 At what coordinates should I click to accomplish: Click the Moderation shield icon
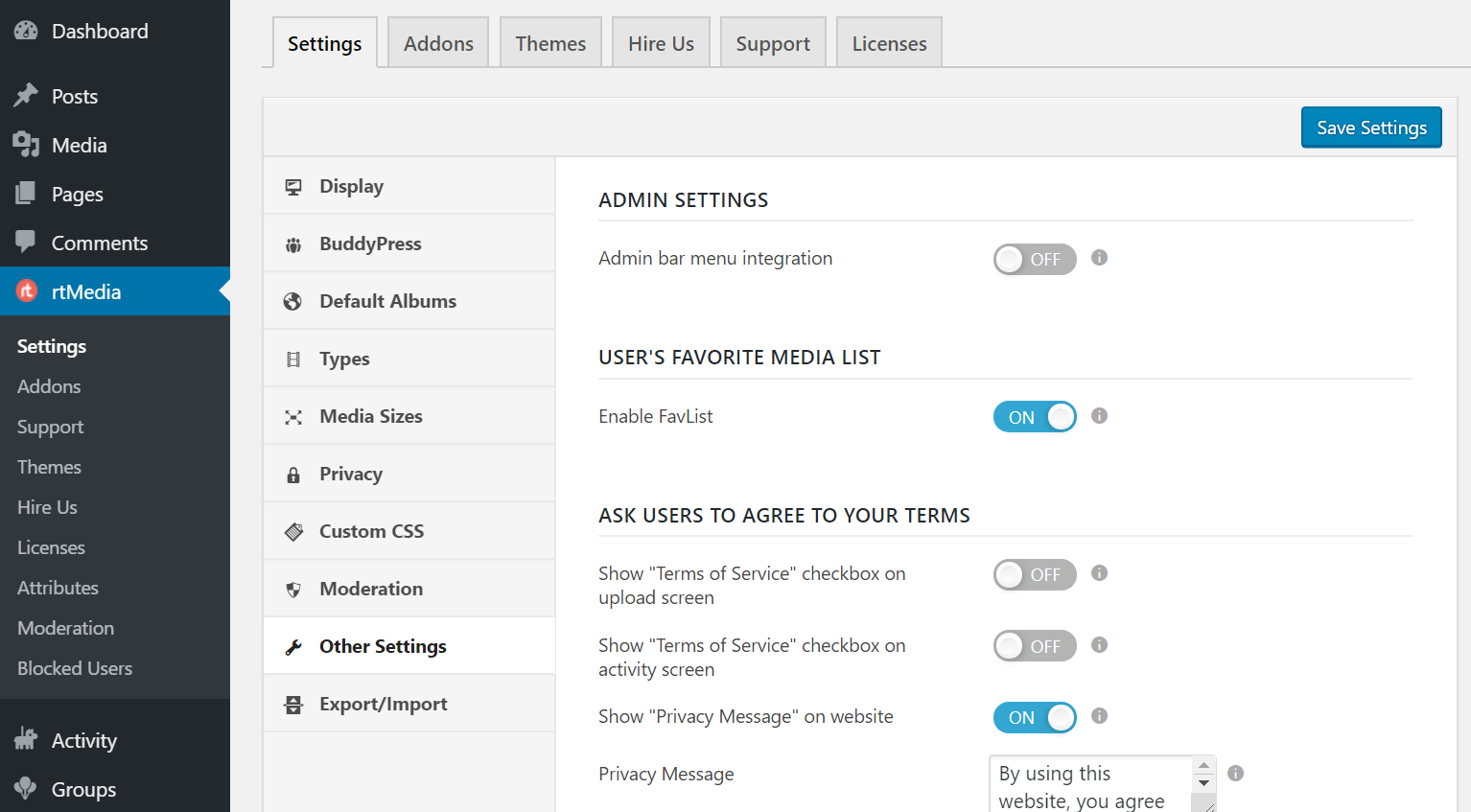coord(294,588)
